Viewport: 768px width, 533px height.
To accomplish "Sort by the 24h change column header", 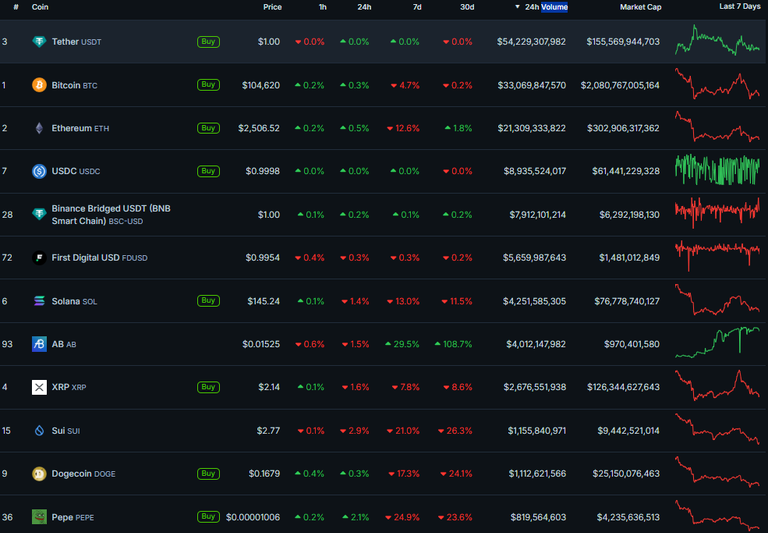I will (364, 7).
